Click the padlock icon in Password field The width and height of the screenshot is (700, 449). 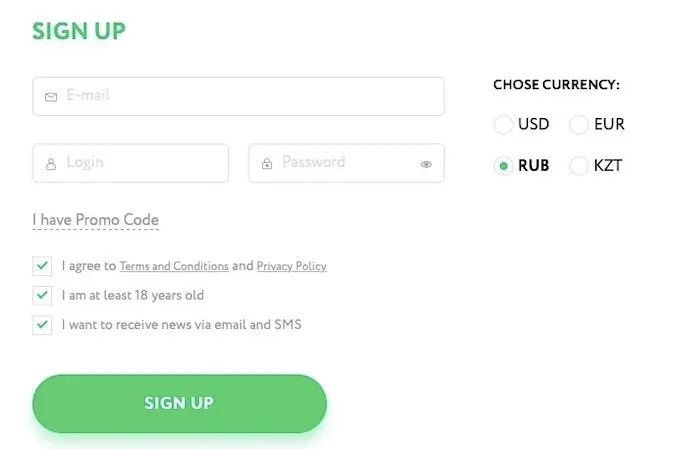(267, 163)
